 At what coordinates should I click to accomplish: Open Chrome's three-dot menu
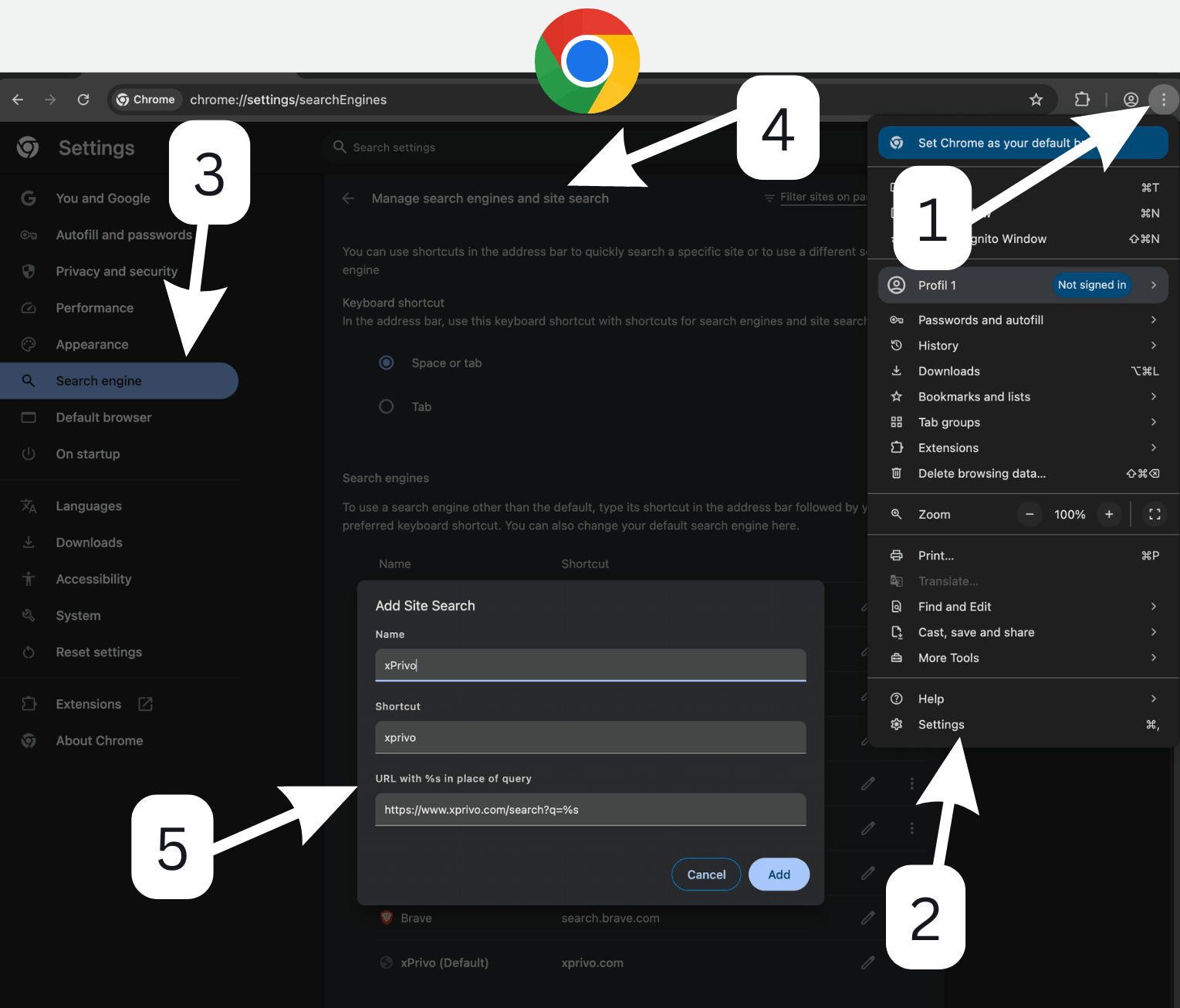coord(1164,100)
